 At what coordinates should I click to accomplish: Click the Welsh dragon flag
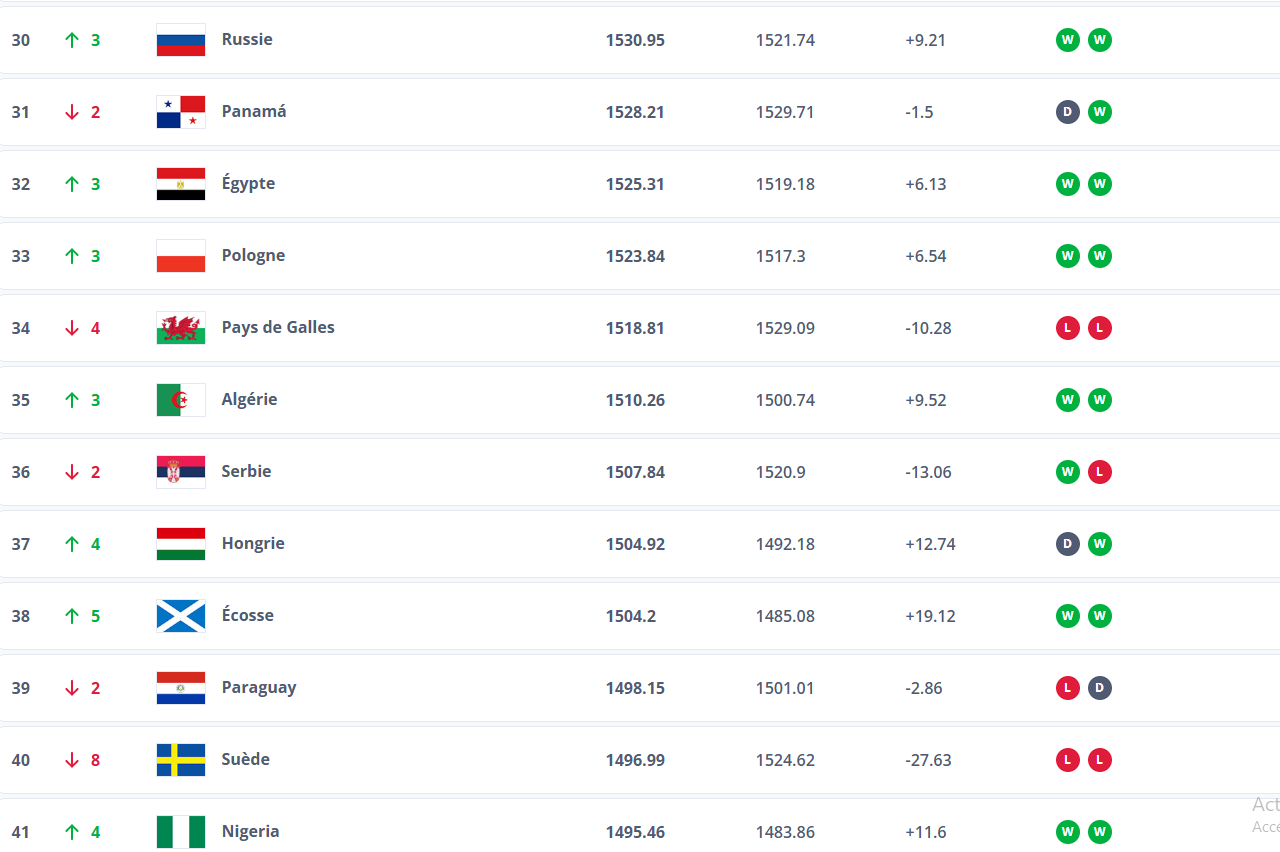click(x=181, y=328)
